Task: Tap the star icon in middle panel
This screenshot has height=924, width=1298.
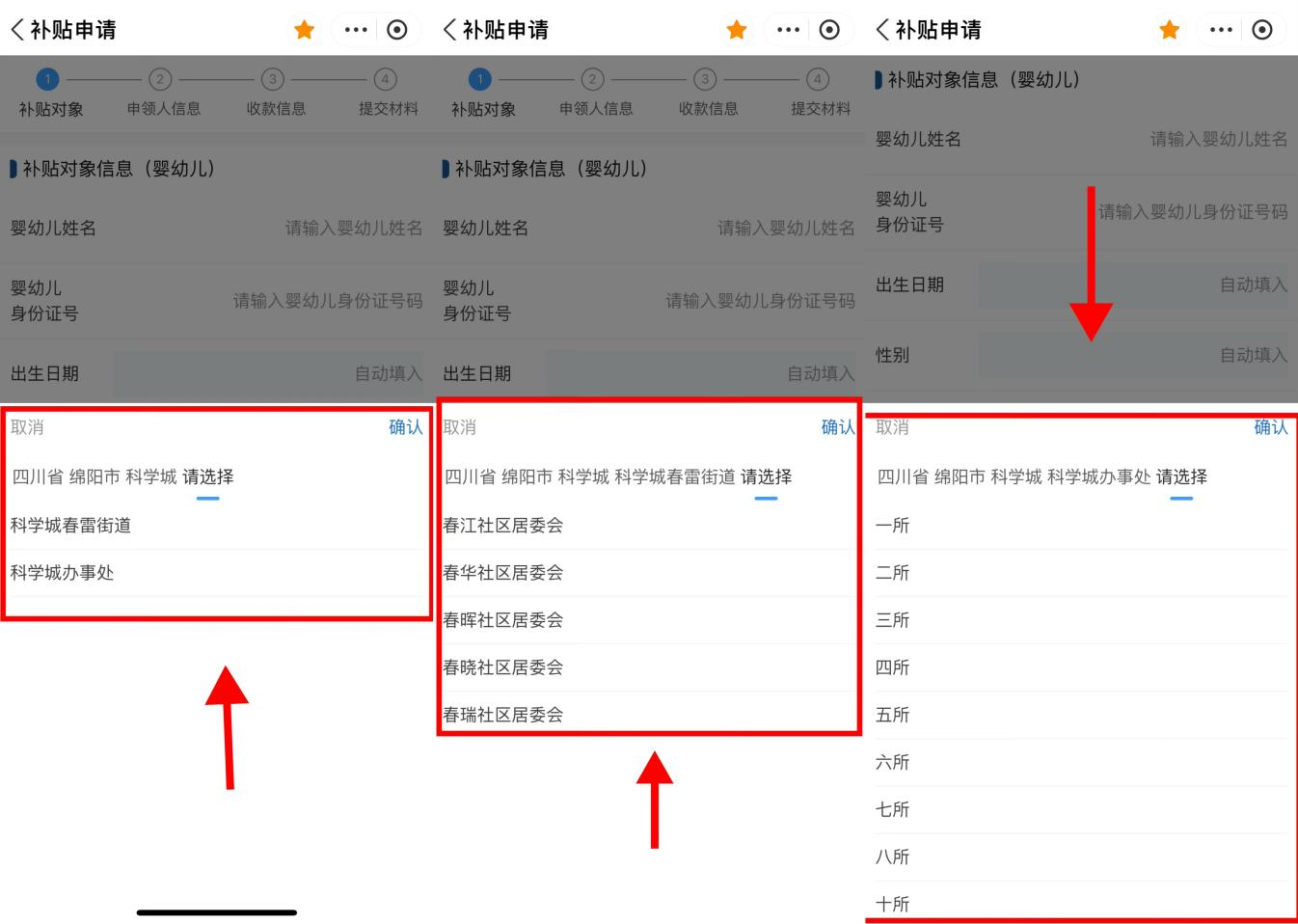Action: pyautogui.click(x=737, y=29)
